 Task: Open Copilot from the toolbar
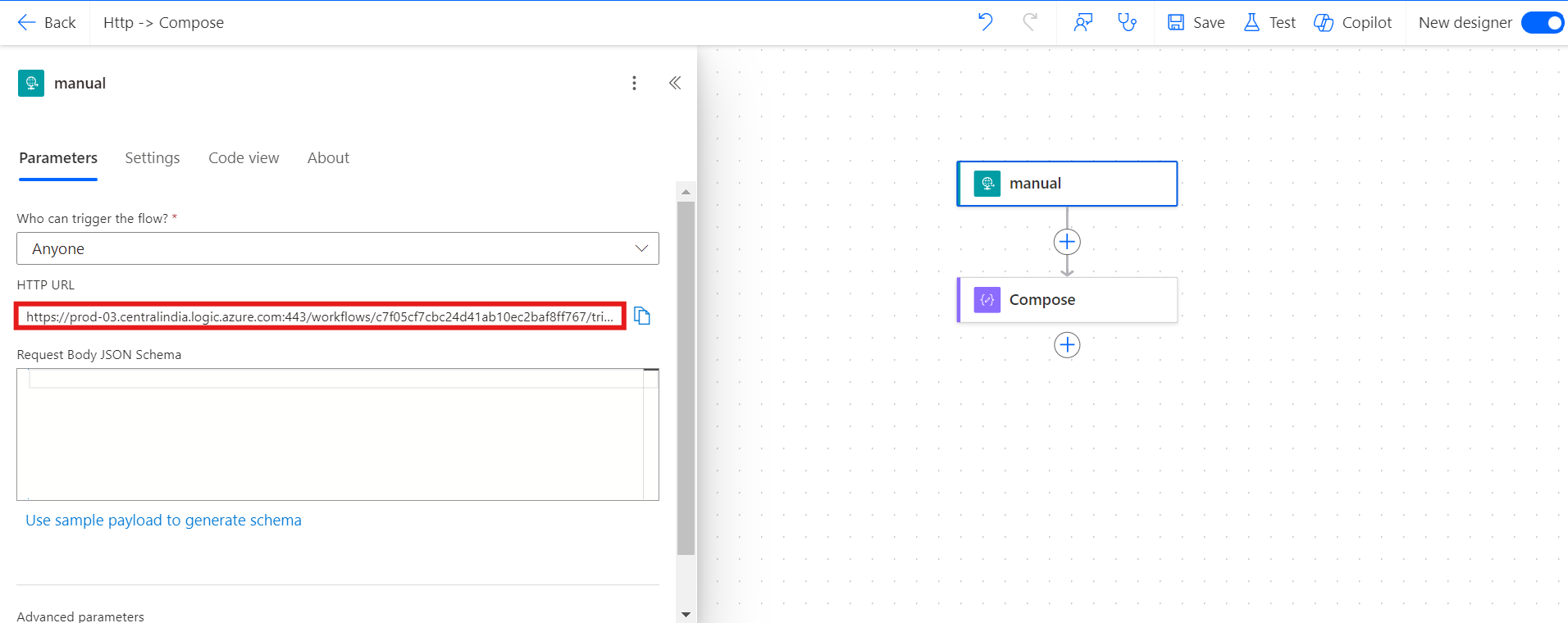(1353, 23)
